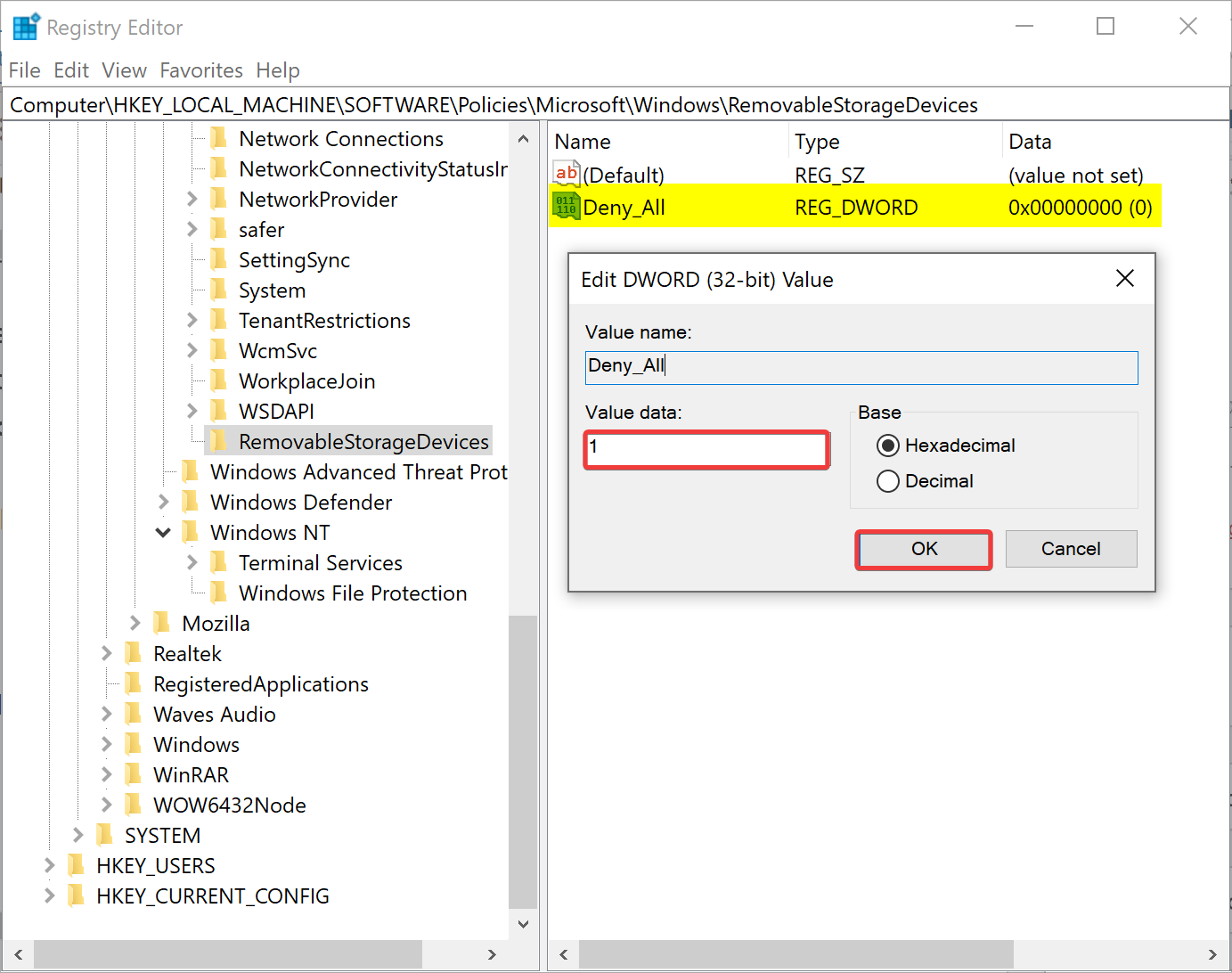Click the Realtek folder icon
1232x973 pixels.
pyautogui.click(x=133, y=653)
